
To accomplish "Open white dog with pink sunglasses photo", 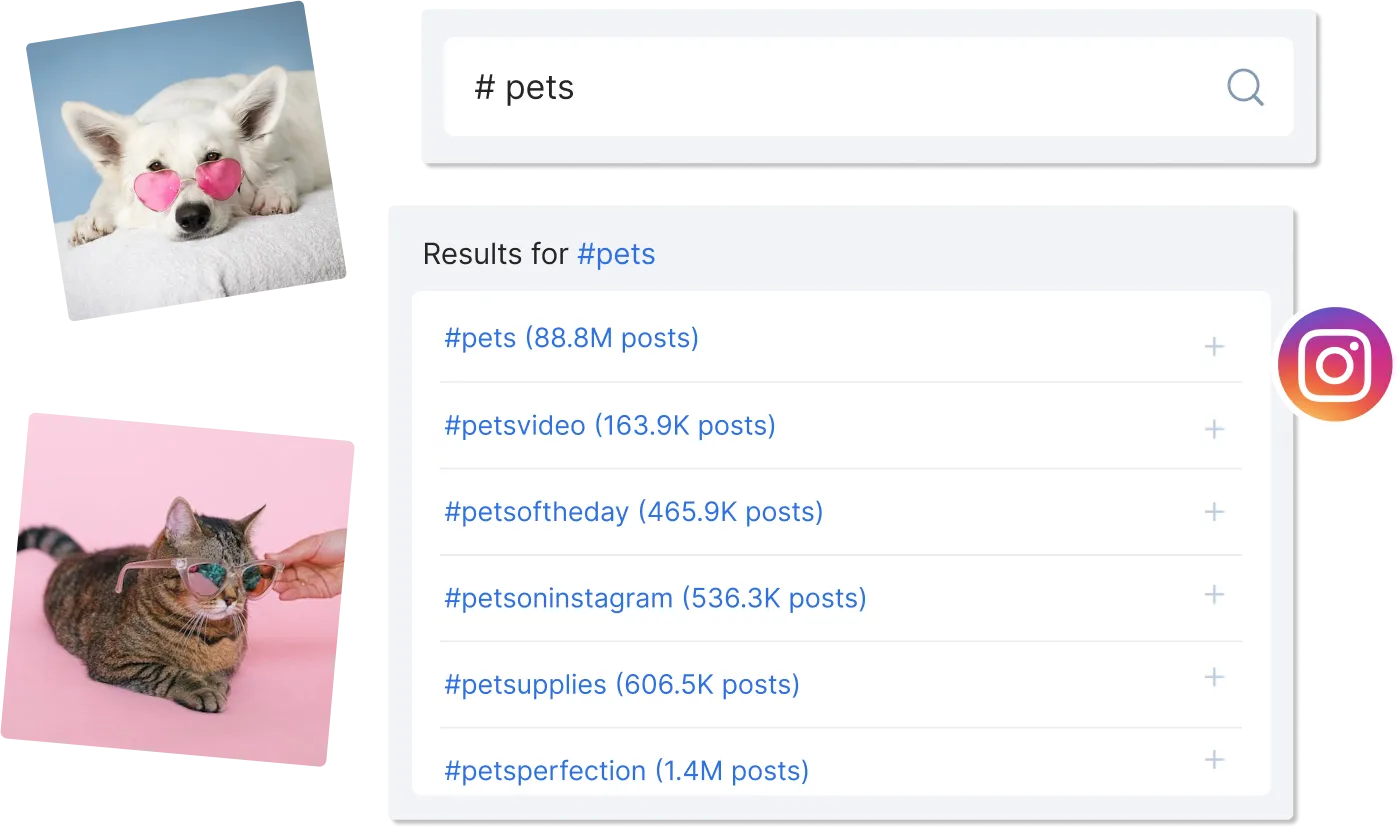I will 186,160.
